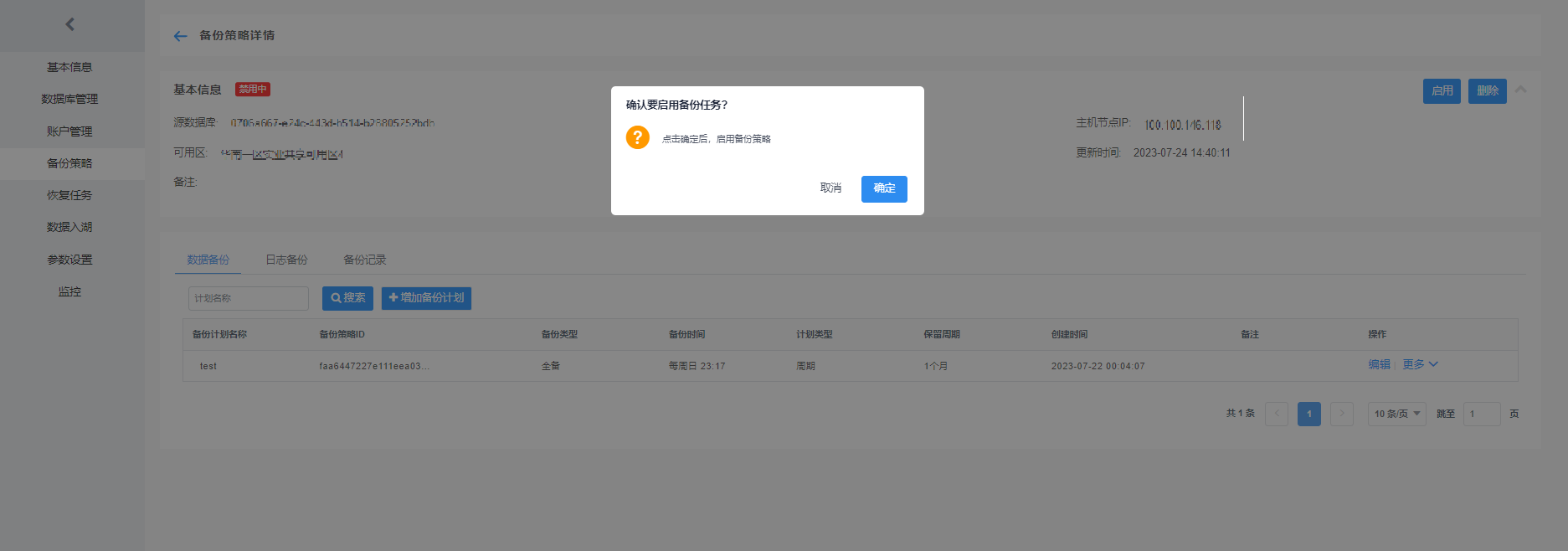
Task: Switch to the 日志备份 tab
Action: pos(286,260)
